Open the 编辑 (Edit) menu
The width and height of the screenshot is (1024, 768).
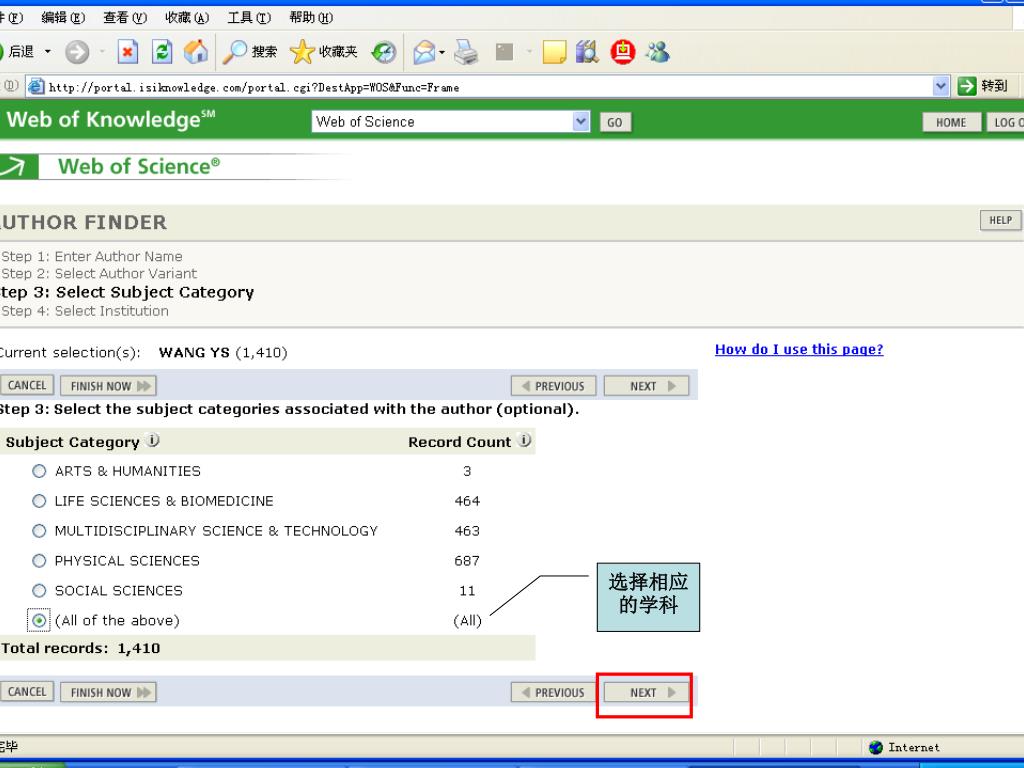[x=63, y=18]
